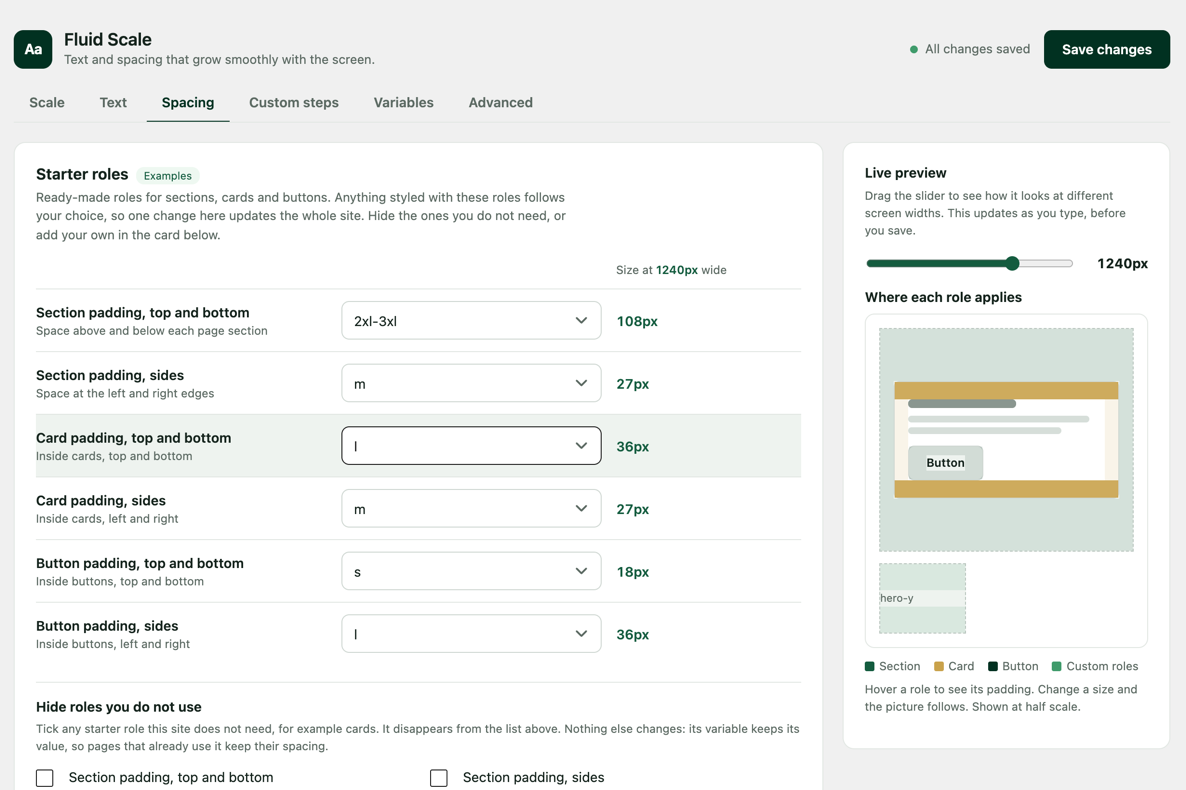Viewport: 1186px width, 790px height.
Task: Tick the Section padding, sides checkbox
Action: point(439,778)
